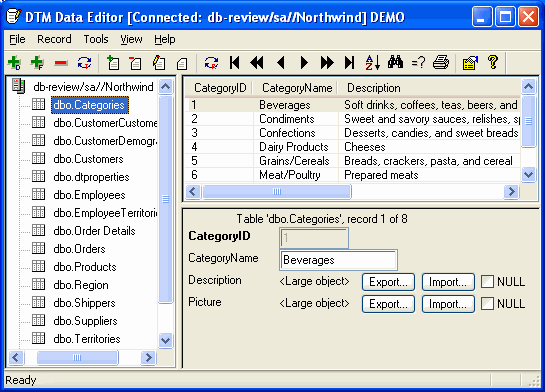Click the Meat/Poultry row cell
Viewport: 545px width, 392px height.
pos(296,175)
